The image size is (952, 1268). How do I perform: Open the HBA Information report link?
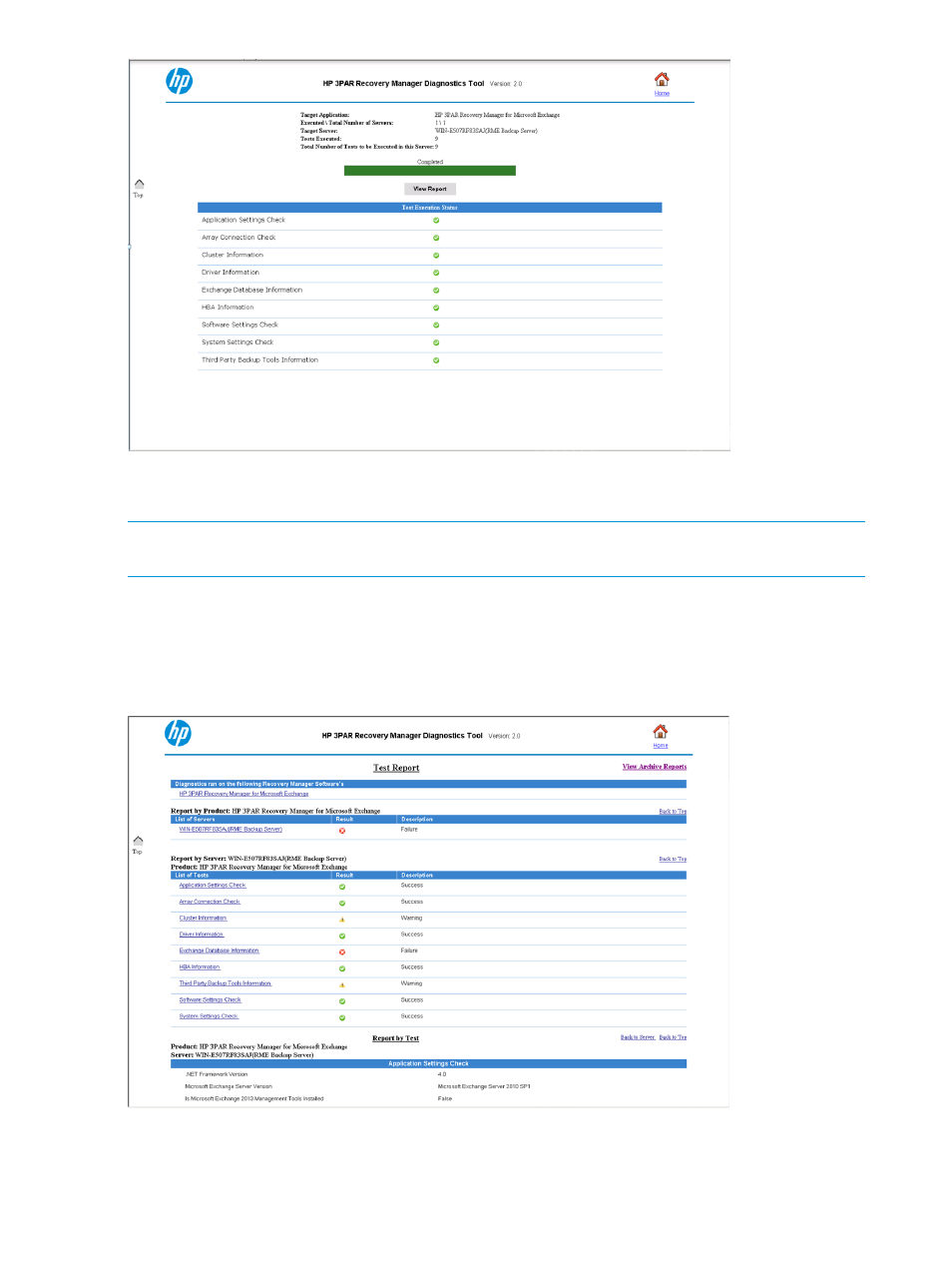click(200, 967)
